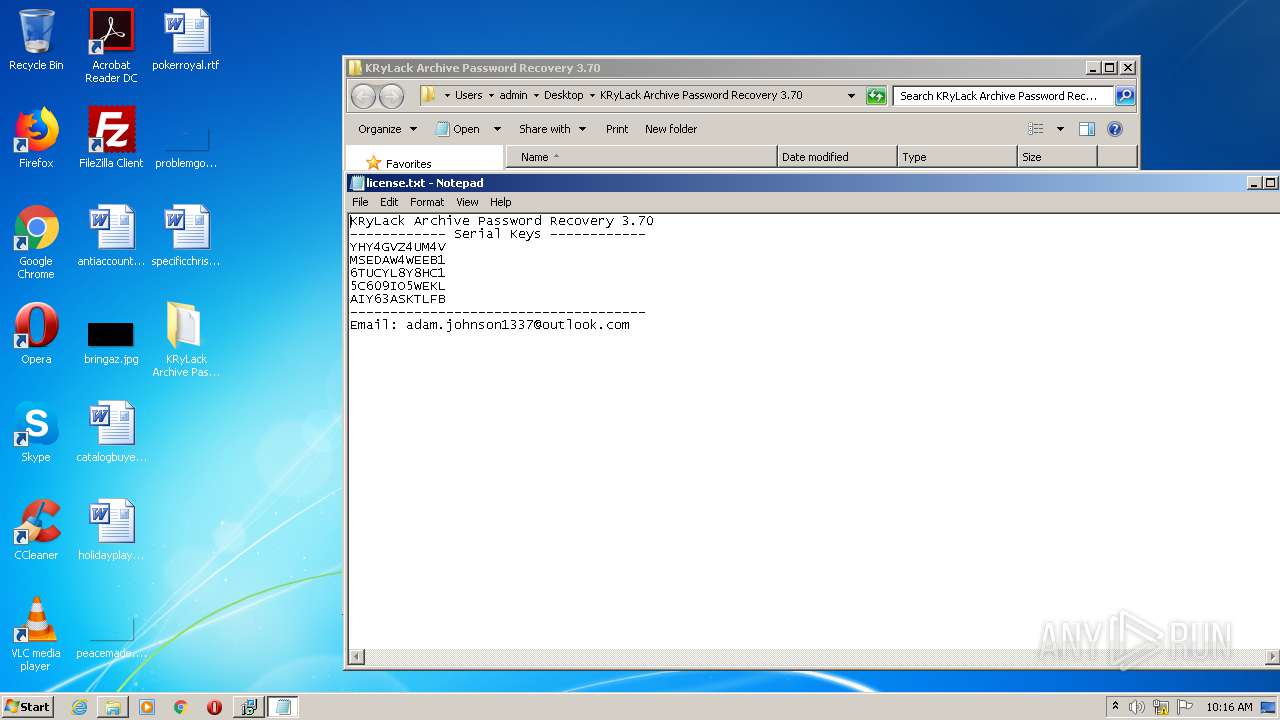Open the Notepad View menu

coord(467,202)
